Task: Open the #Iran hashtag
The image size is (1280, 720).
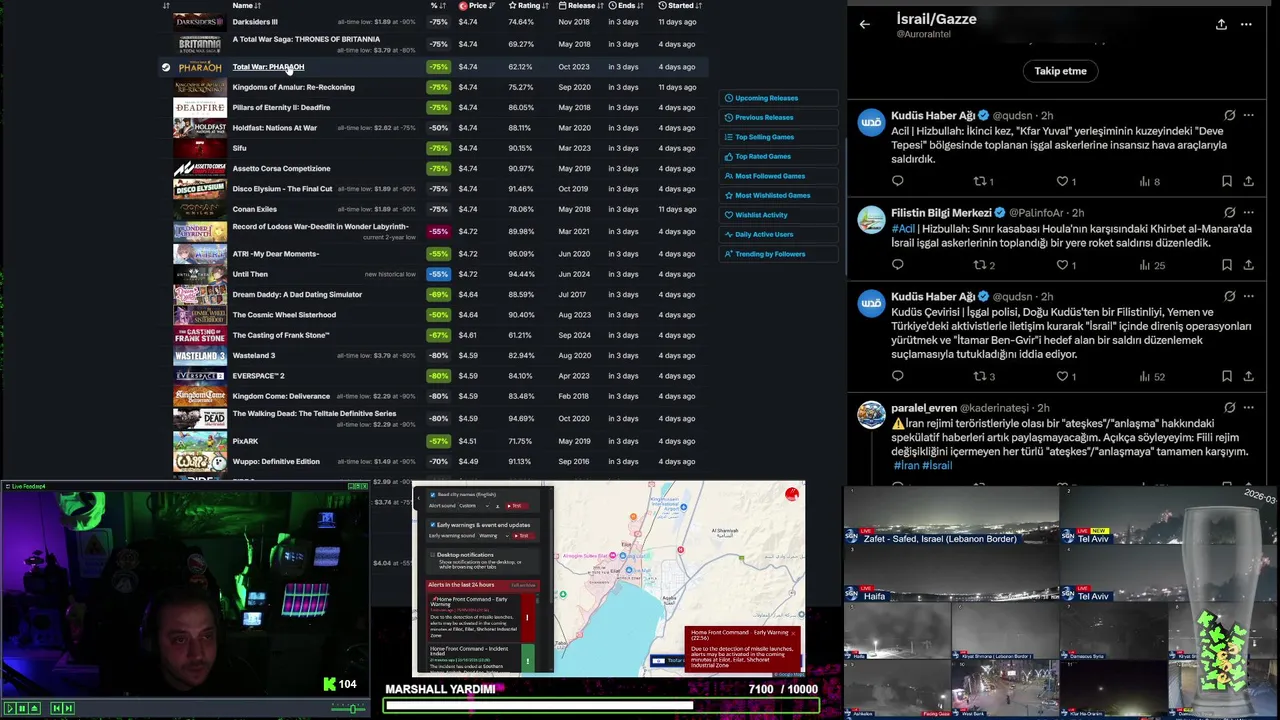Action: (x=905, y=465)
